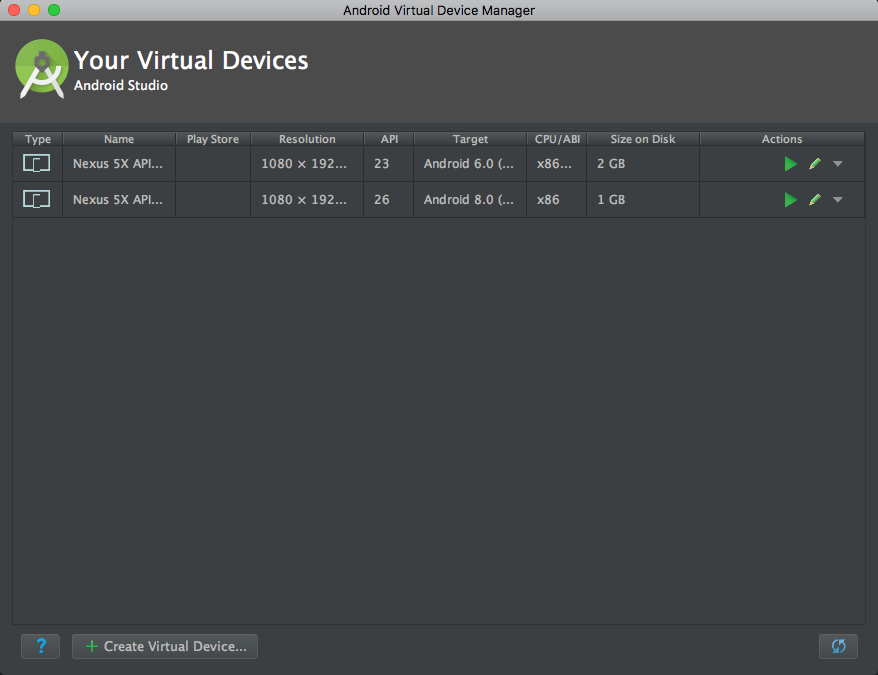The height and width of the screenshot is (675, 878).
Task: Click the Play Store column header
Action: (x=212, y=139)
